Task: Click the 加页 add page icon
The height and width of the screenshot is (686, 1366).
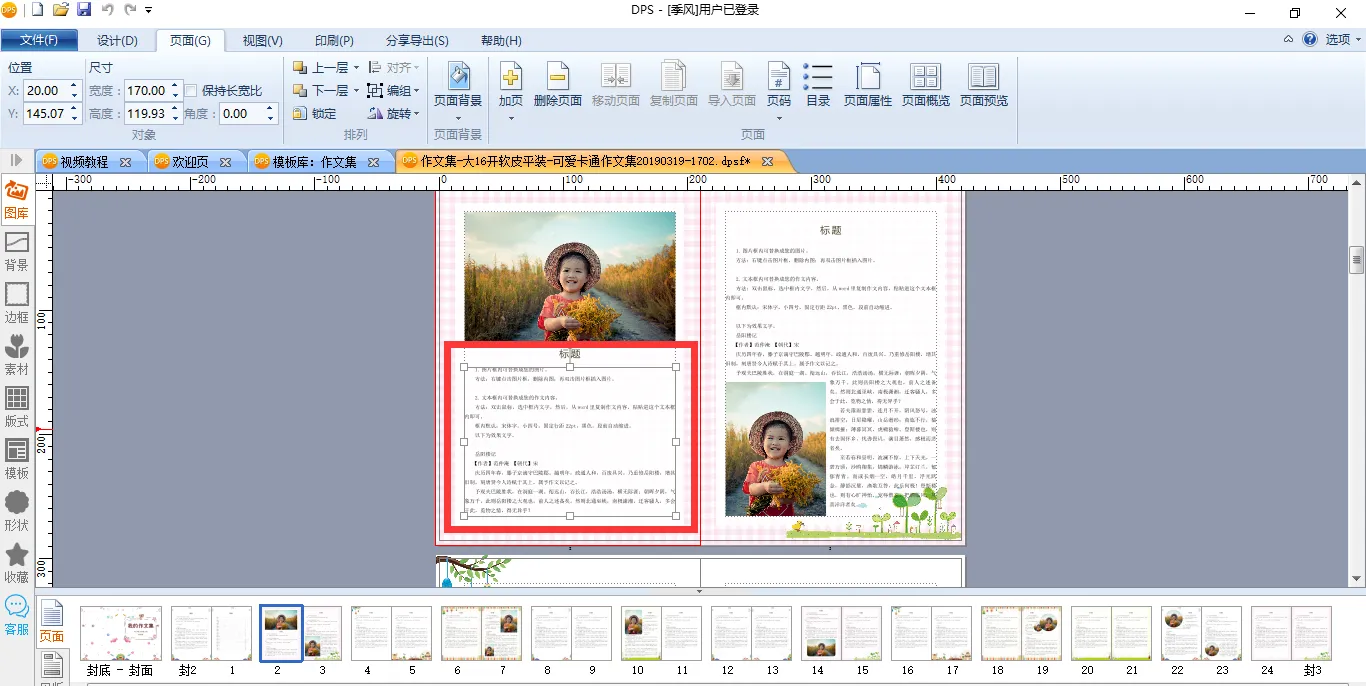Action: tap(510, 78)
